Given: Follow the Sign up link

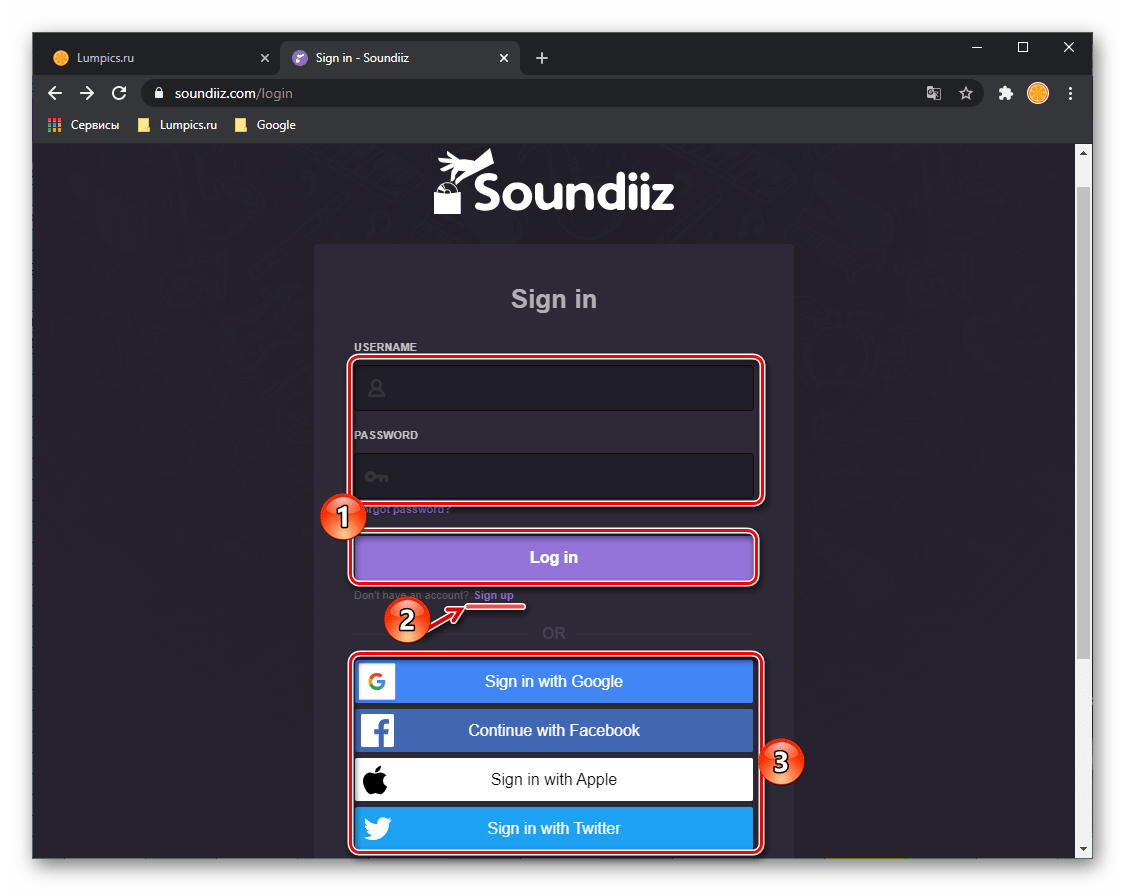Looking at the screenshot, I should [x=494, y=595].
